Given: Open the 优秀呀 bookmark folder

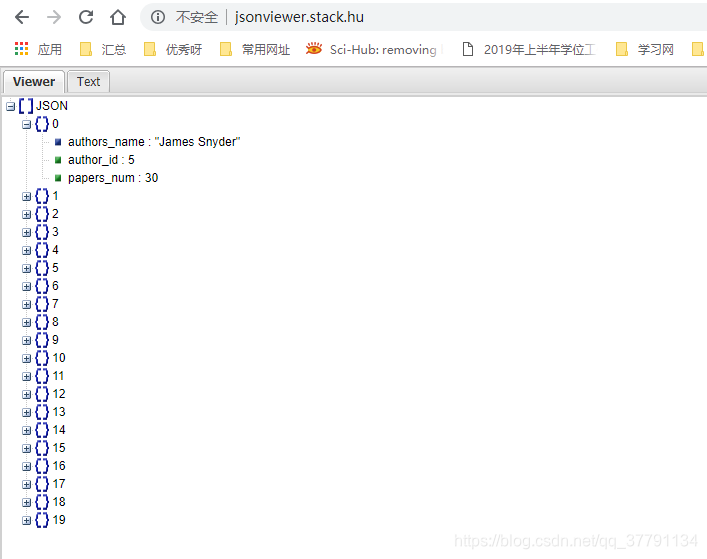Looking at the screenshot, I should coord(173,49).
